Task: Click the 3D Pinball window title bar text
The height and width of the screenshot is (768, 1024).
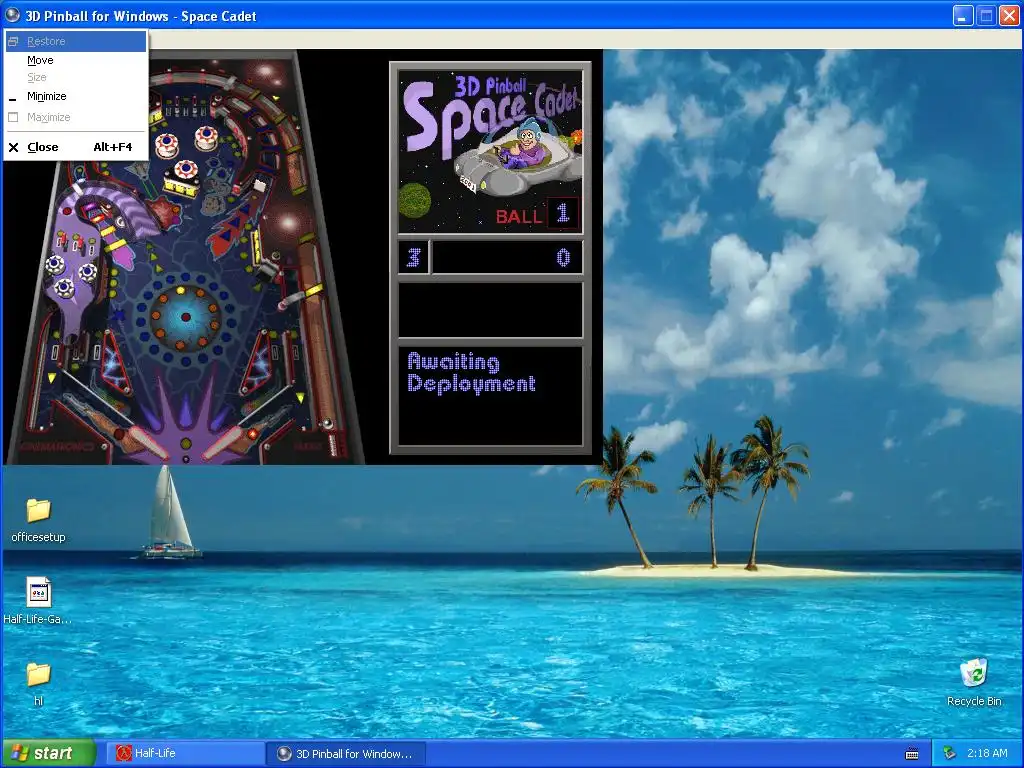Action: click(x=140, y=16)
